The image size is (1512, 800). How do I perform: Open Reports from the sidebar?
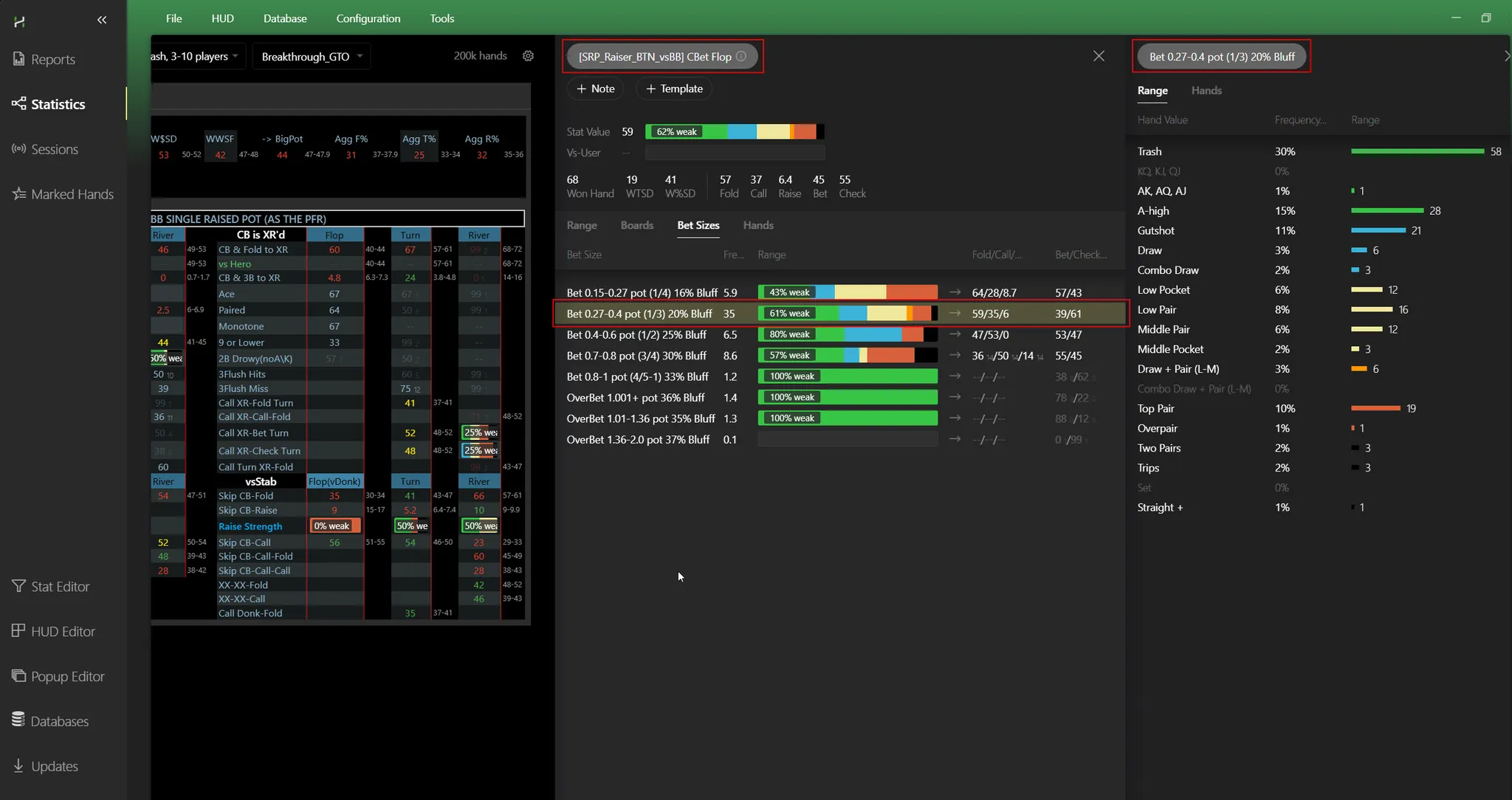(x=52, y=59)
